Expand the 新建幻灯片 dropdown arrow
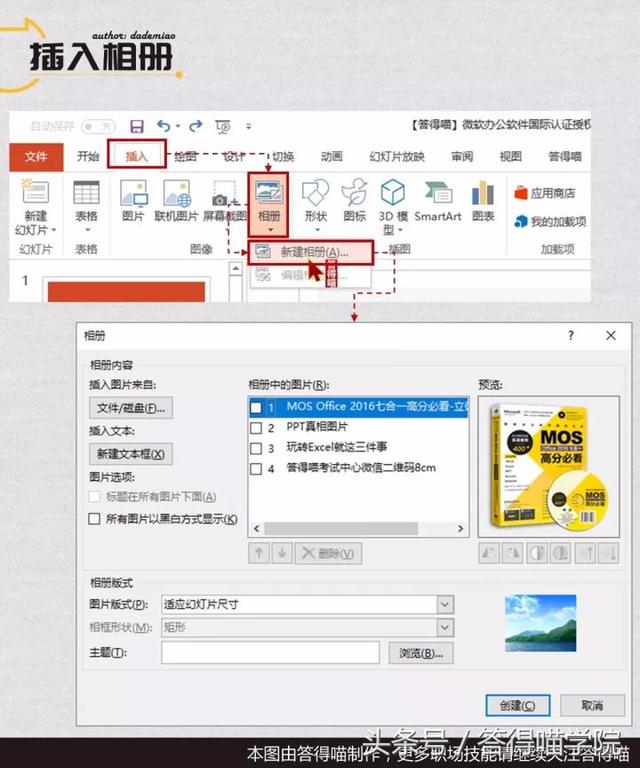The width and height of the screenshot is (640, 768). [x=54, y=230]
